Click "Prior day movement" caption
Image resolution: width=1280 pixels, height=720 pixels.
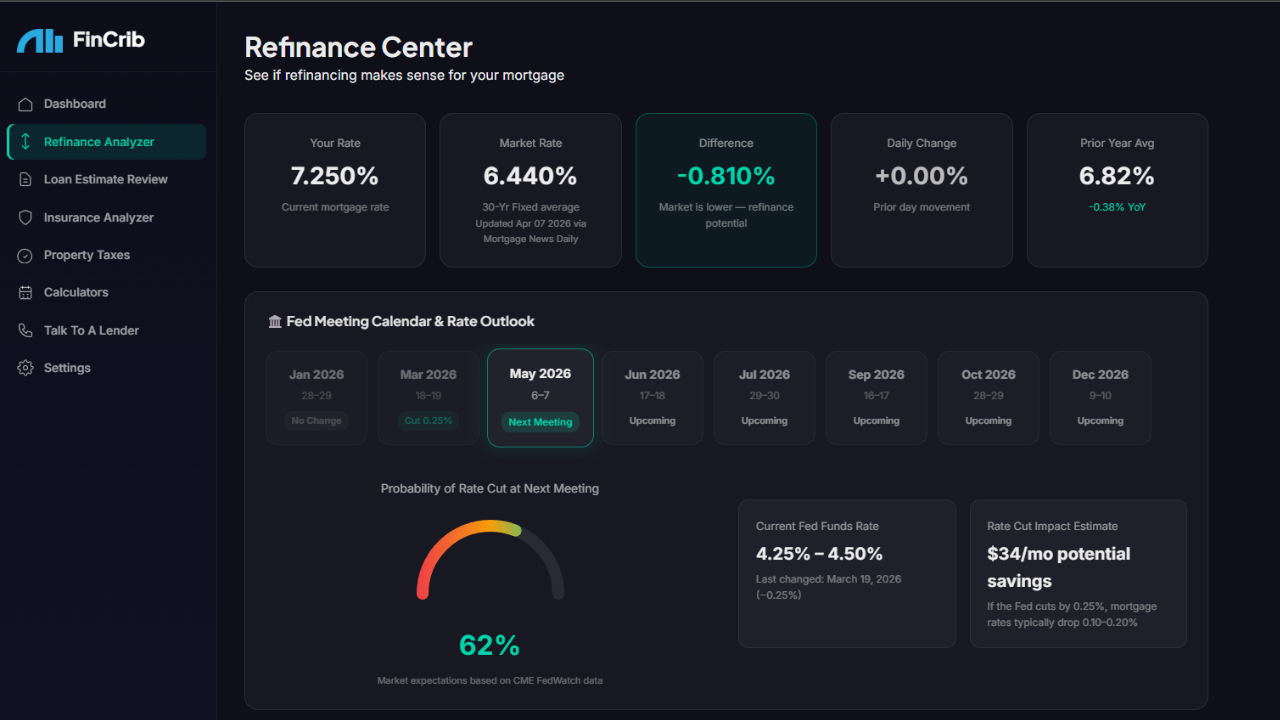point(922,208)
